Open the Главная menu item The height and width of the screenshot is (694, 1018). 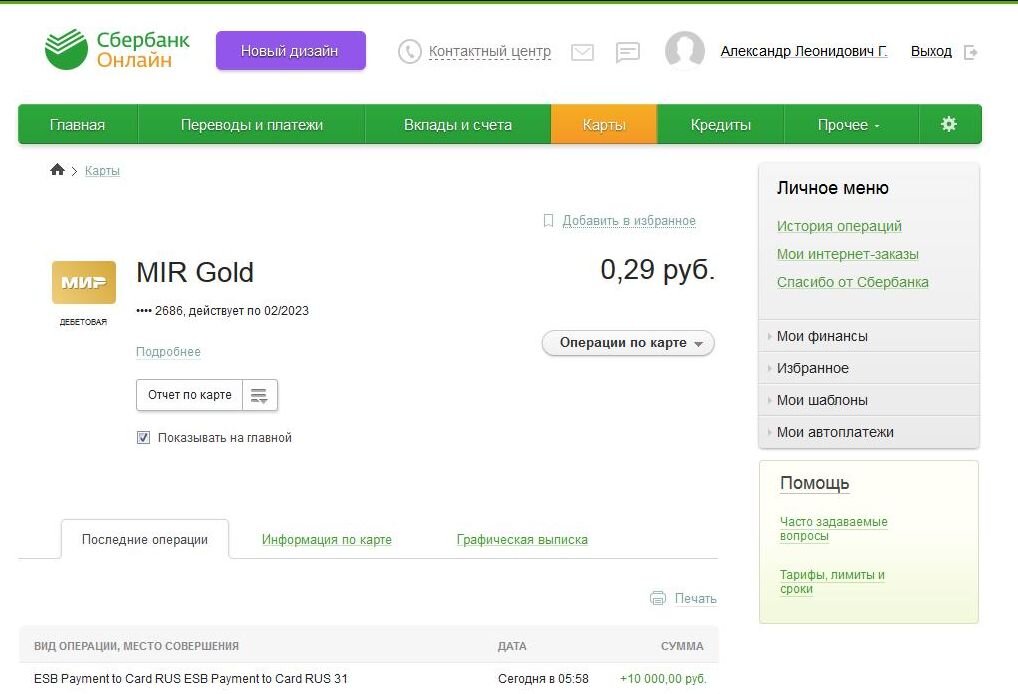77,125
